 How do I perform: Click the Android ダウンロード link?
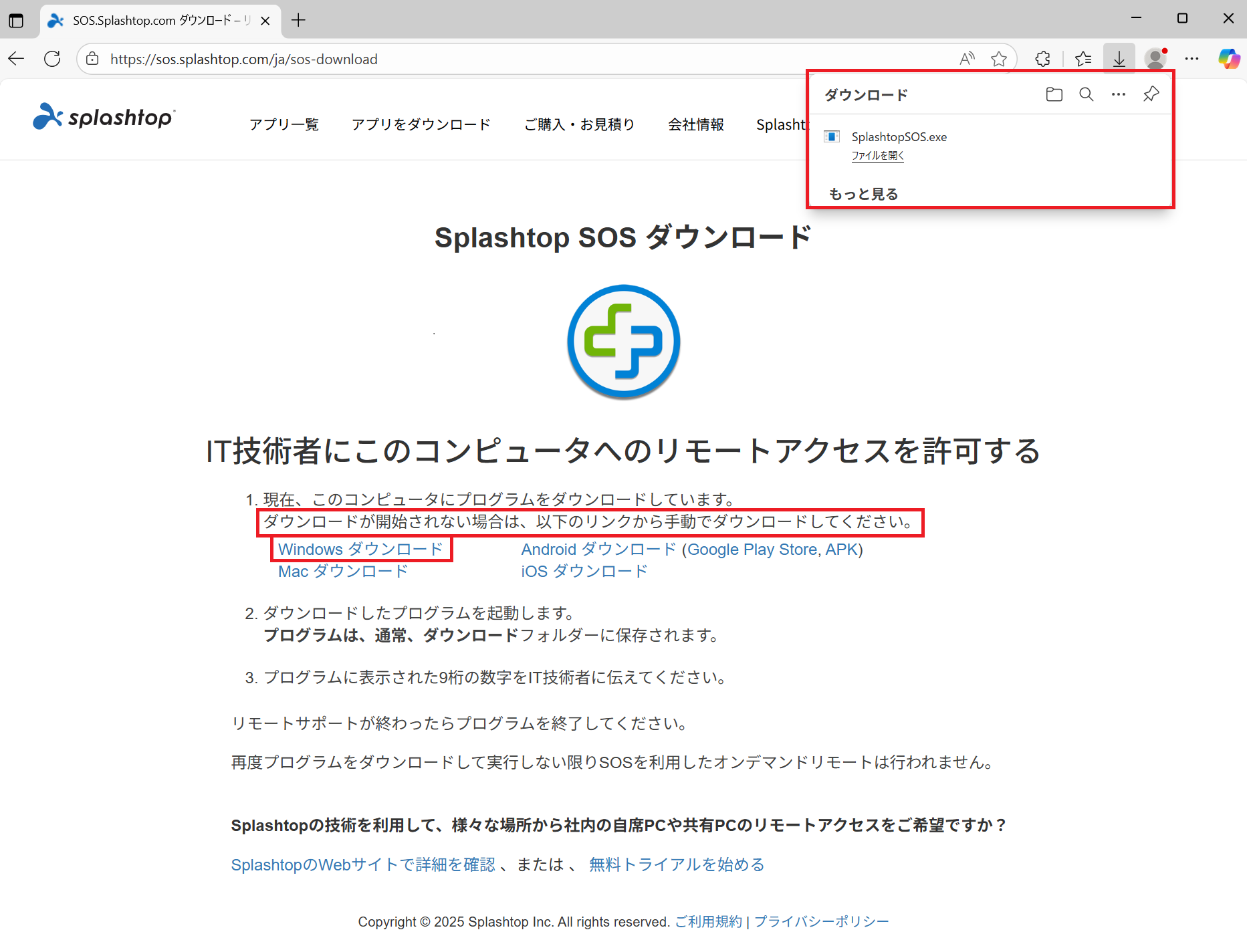(599, 550)
